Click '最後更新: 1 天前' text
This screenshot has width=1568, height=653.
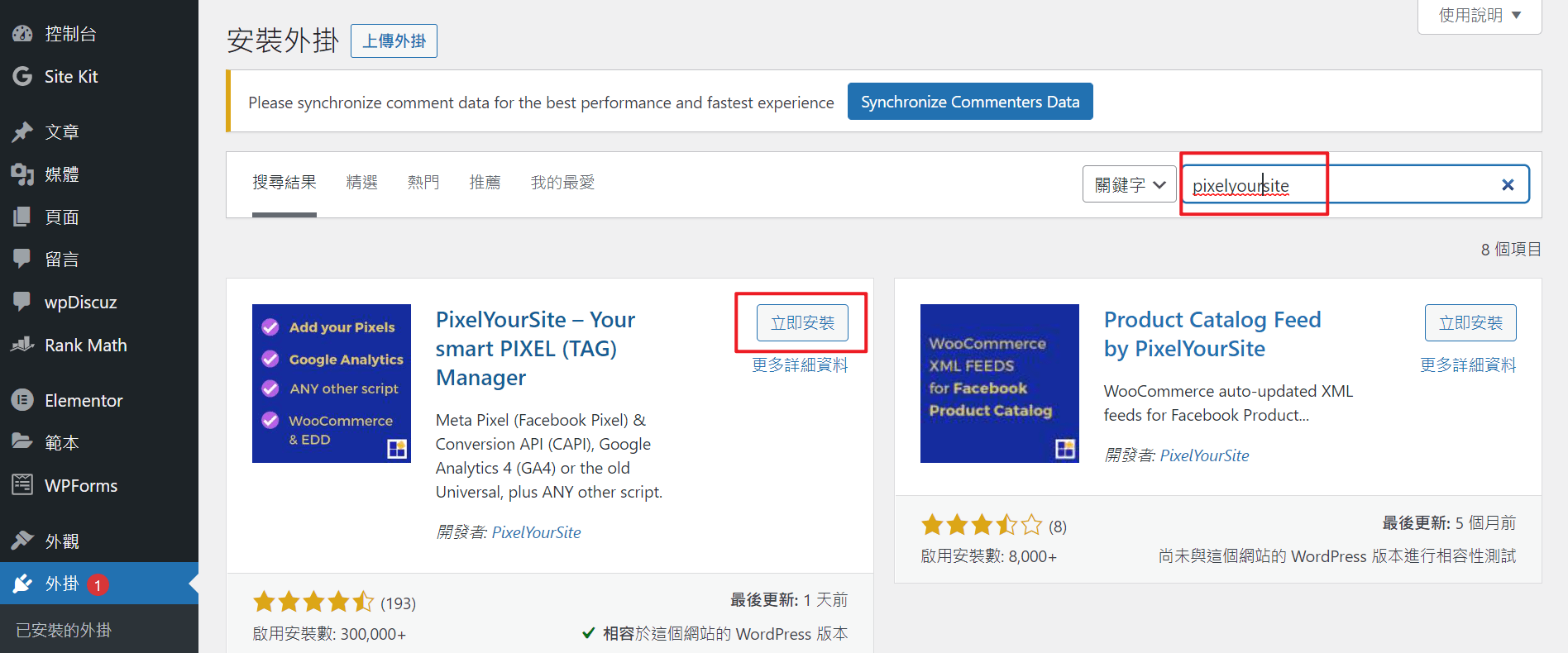(789, 600)
